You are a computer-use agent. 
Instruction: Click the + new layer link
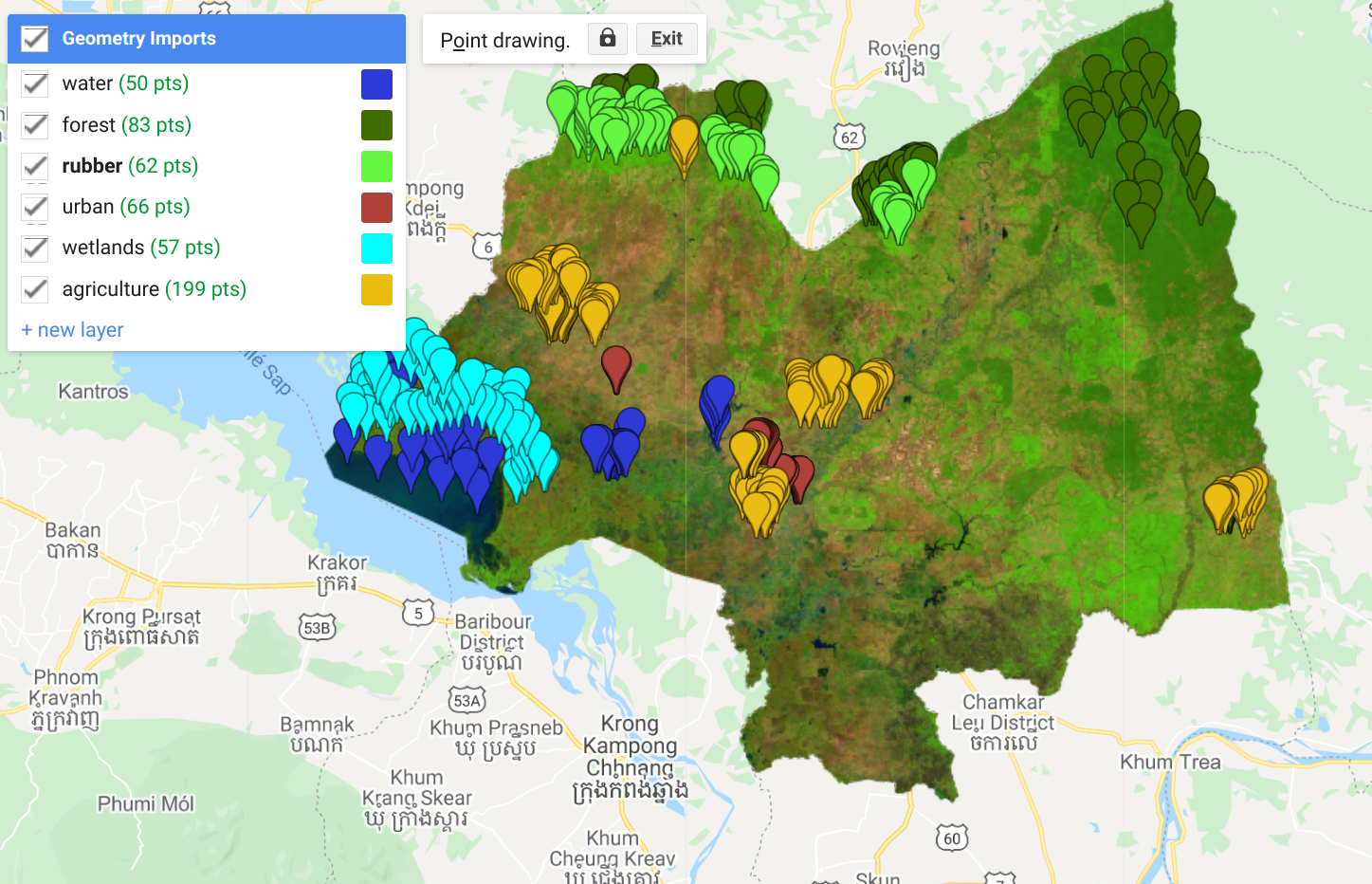coord(72,329)
